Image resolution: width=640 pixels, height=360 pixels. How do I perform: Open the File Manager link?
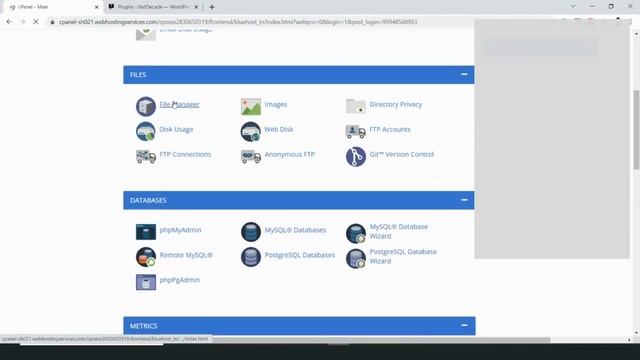coord(179,104)
